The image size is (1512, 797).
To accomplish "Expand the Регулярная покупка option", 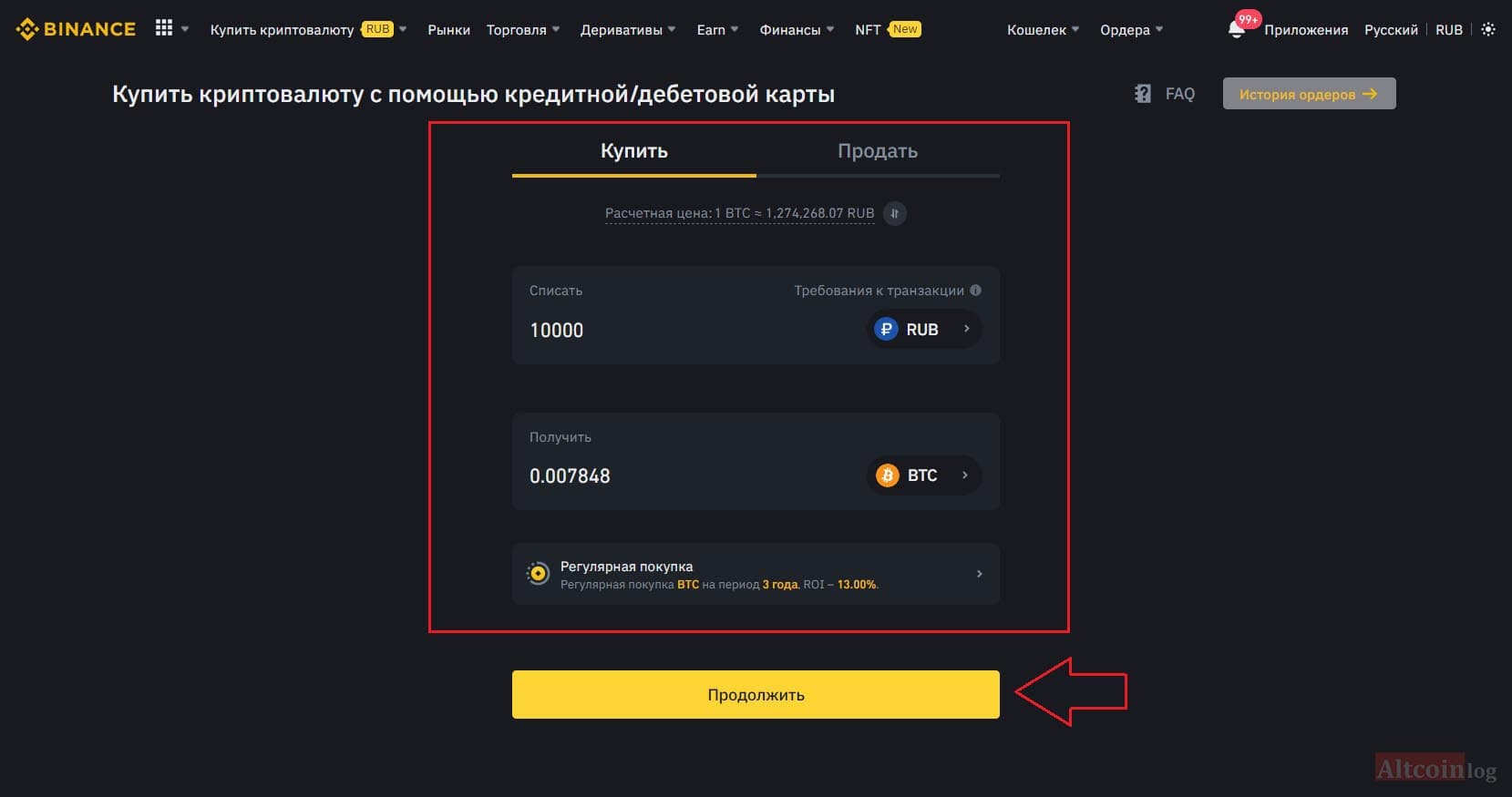I will click(x=756, y=574).
